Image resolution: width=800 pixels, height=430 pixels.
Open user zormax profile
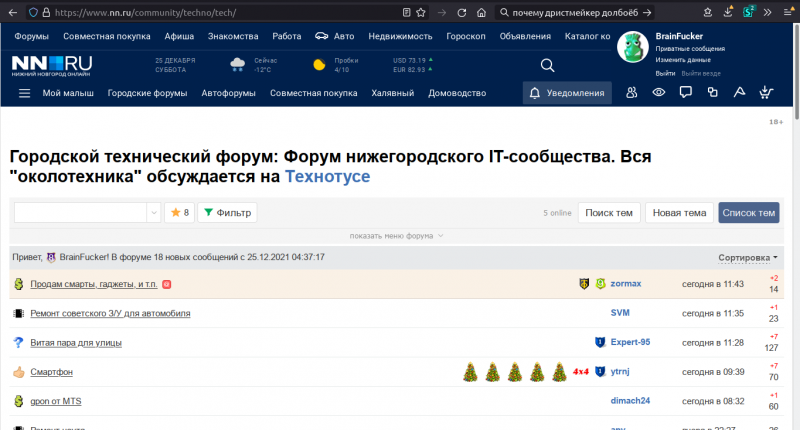click(626, 284)
